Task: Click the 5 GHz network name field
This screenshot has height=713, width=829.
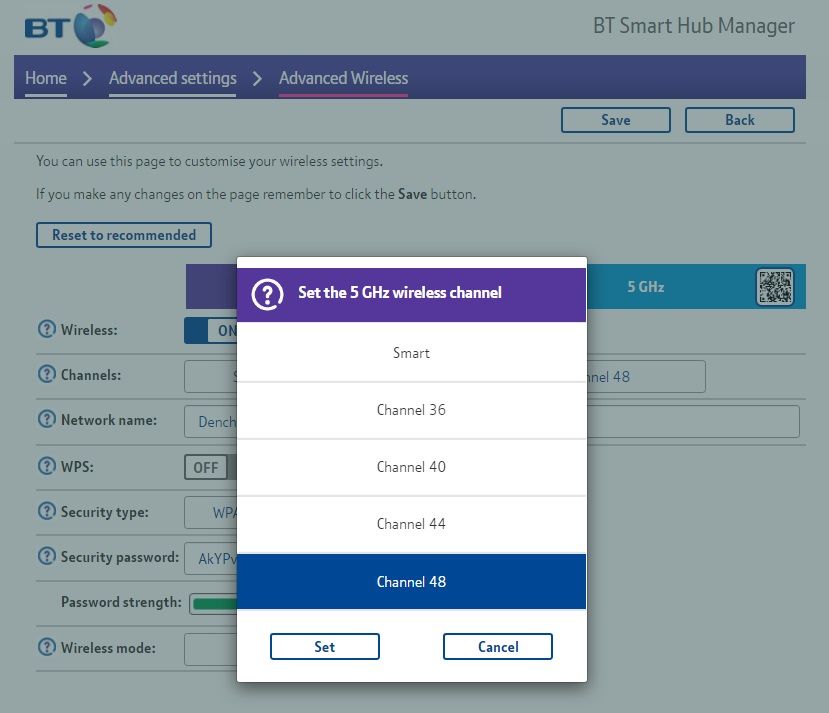Action: coord(693,421)
